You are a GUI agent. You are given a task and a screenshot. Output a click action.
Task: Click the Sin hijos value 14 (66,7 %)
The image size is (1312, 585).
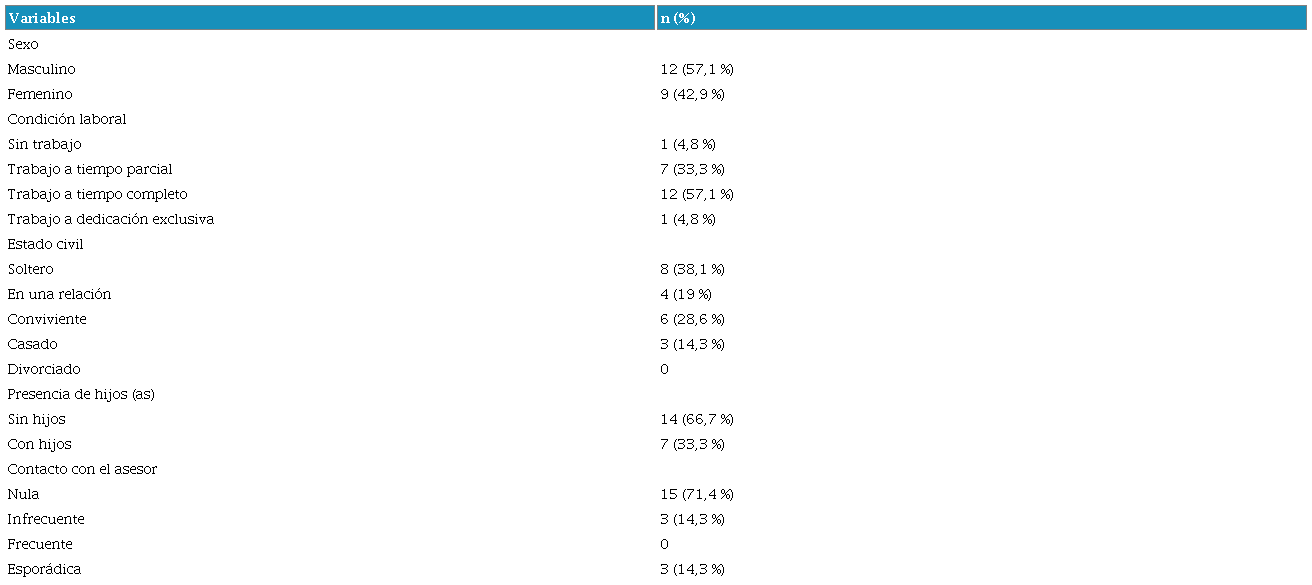coord(697,419)
